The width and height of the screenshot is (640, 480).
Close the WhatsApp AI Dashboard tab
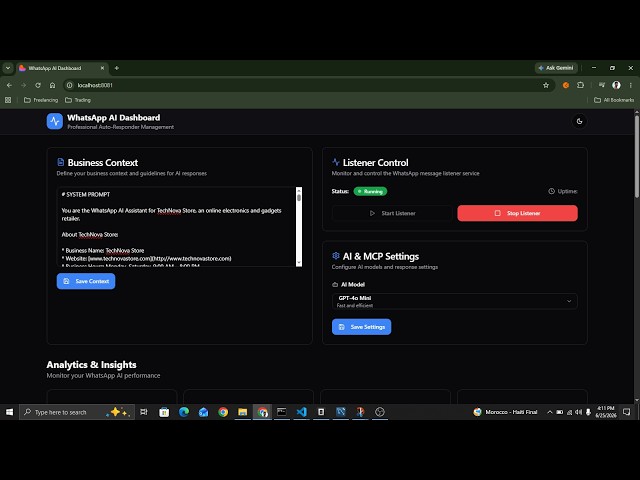coord(102,68)
